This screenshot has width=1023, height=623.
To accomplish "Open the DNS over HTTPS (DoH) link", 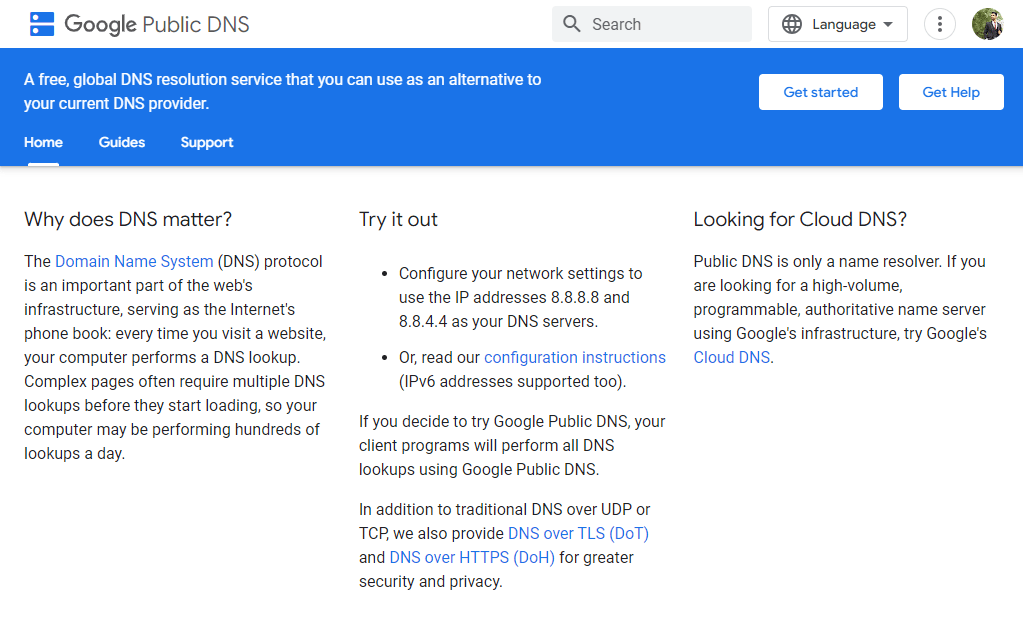I will (x=472, y=557).
